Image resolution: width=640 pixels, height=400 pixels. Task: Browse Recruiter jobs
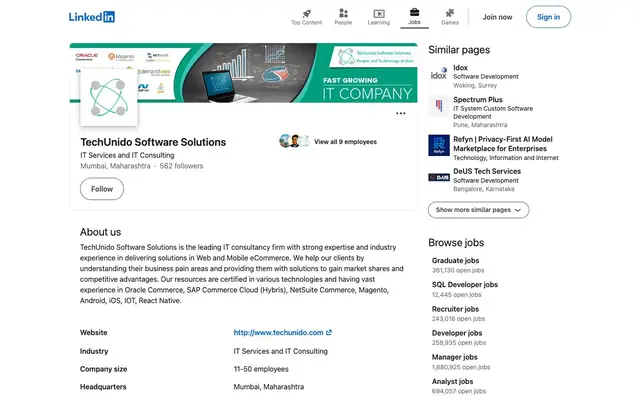point(456,309)
